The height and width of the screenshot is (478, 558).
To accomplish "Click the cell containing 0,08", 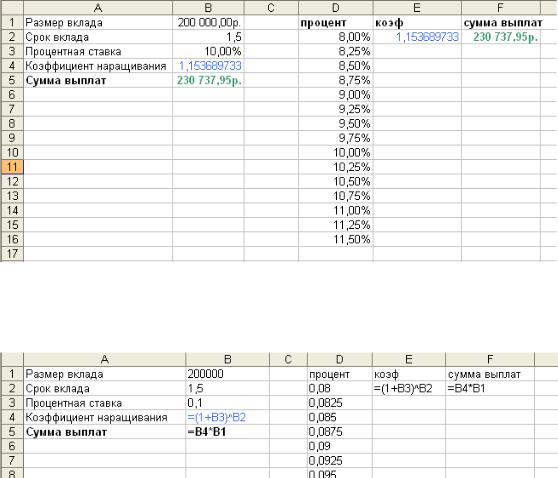I will click(x=339, y=389).
